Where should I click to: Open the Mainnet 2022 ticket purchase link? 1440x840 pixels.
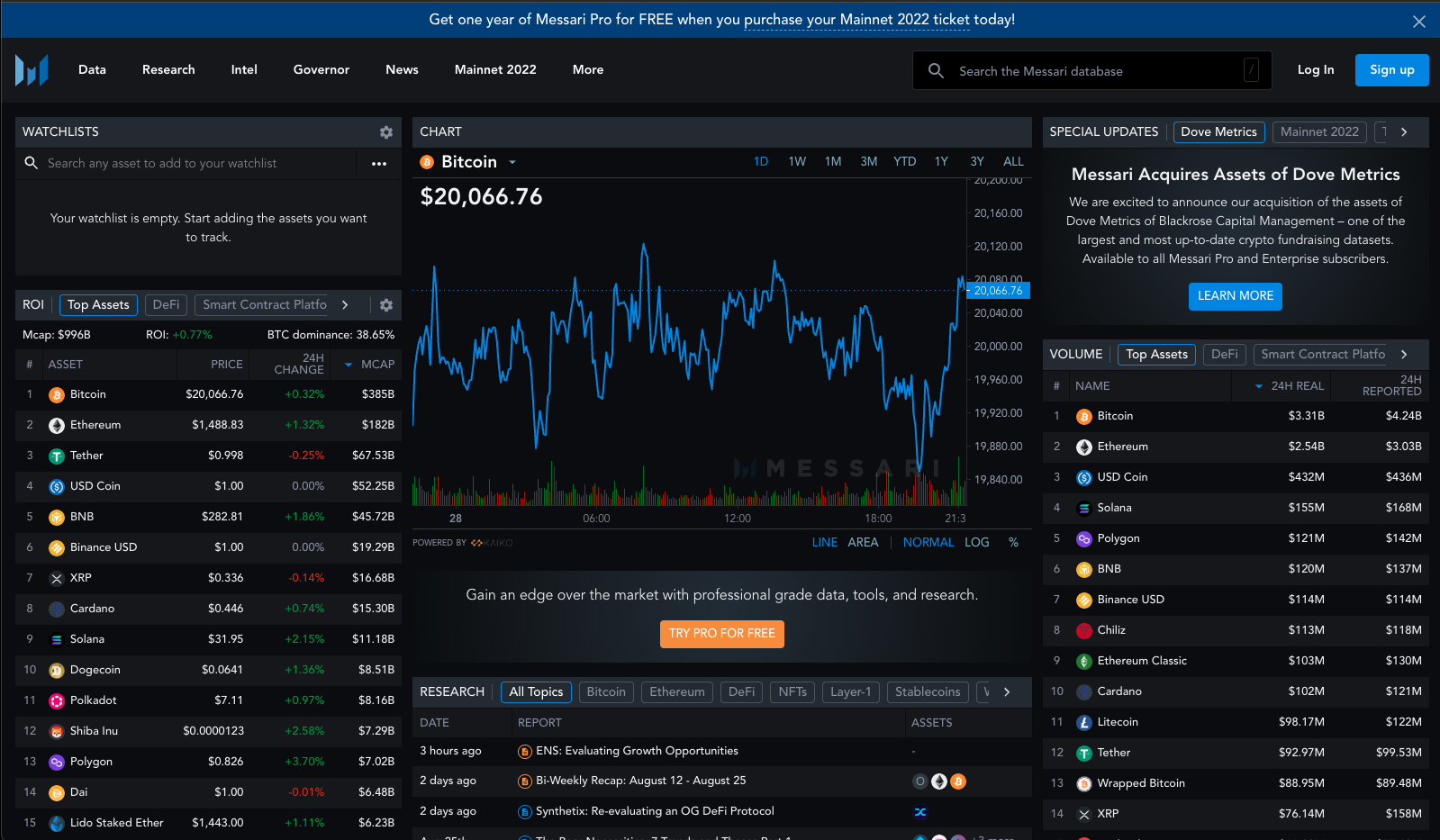(x=856, y=20)
